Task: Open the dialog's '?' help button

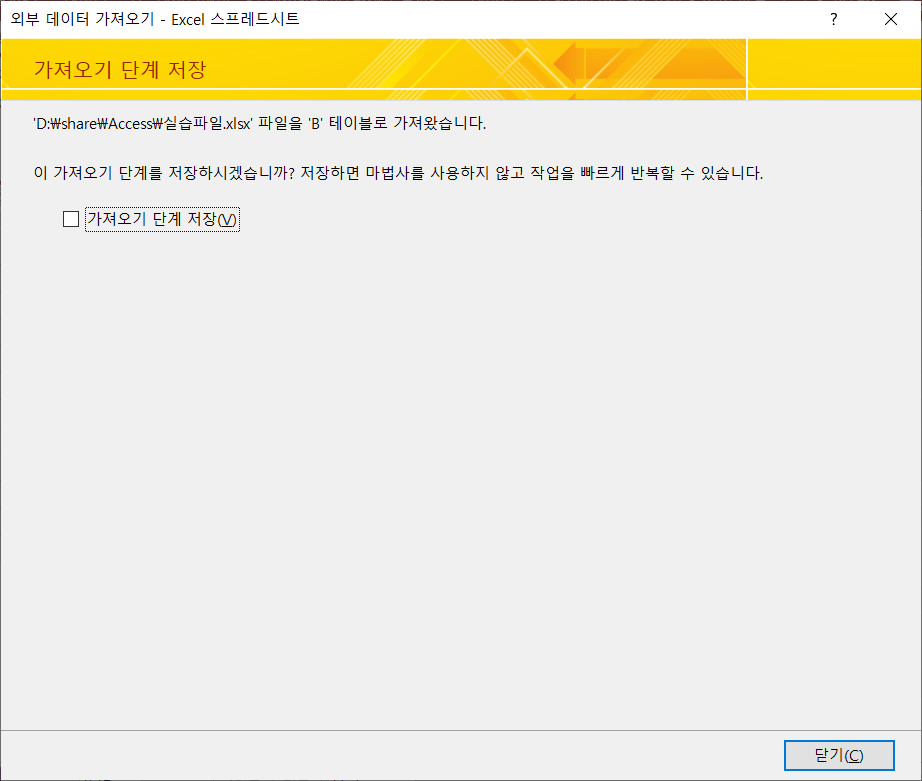Action: tap(833, 19)
